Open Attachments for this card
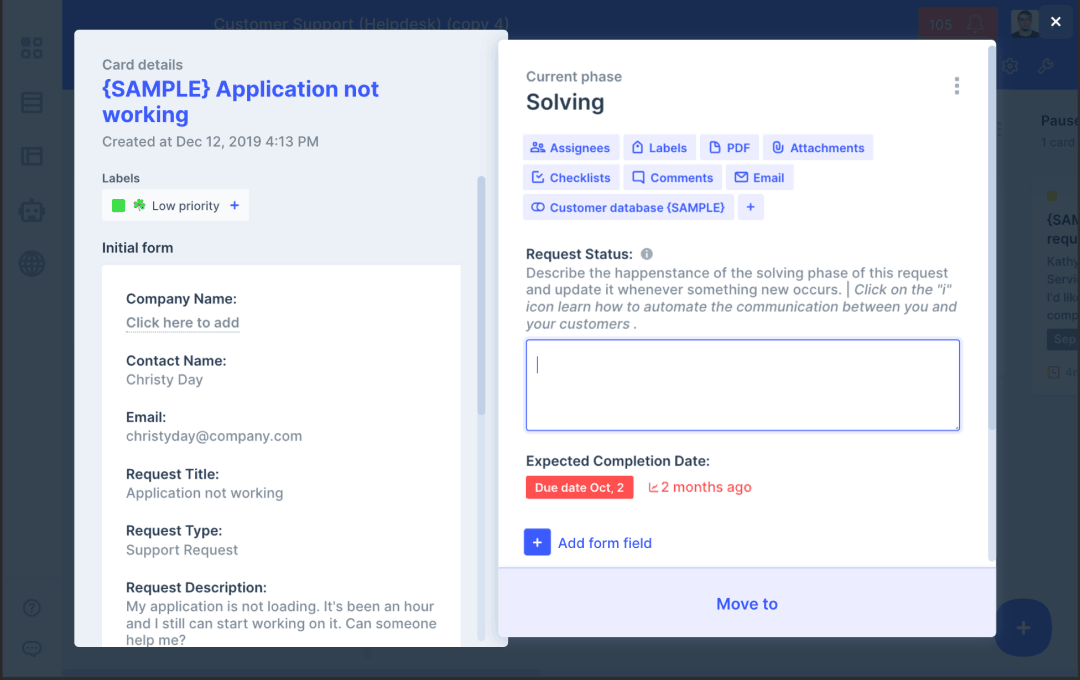This screenshot has height=680, width=1080. pyautogui.click(x=818, y=148)
